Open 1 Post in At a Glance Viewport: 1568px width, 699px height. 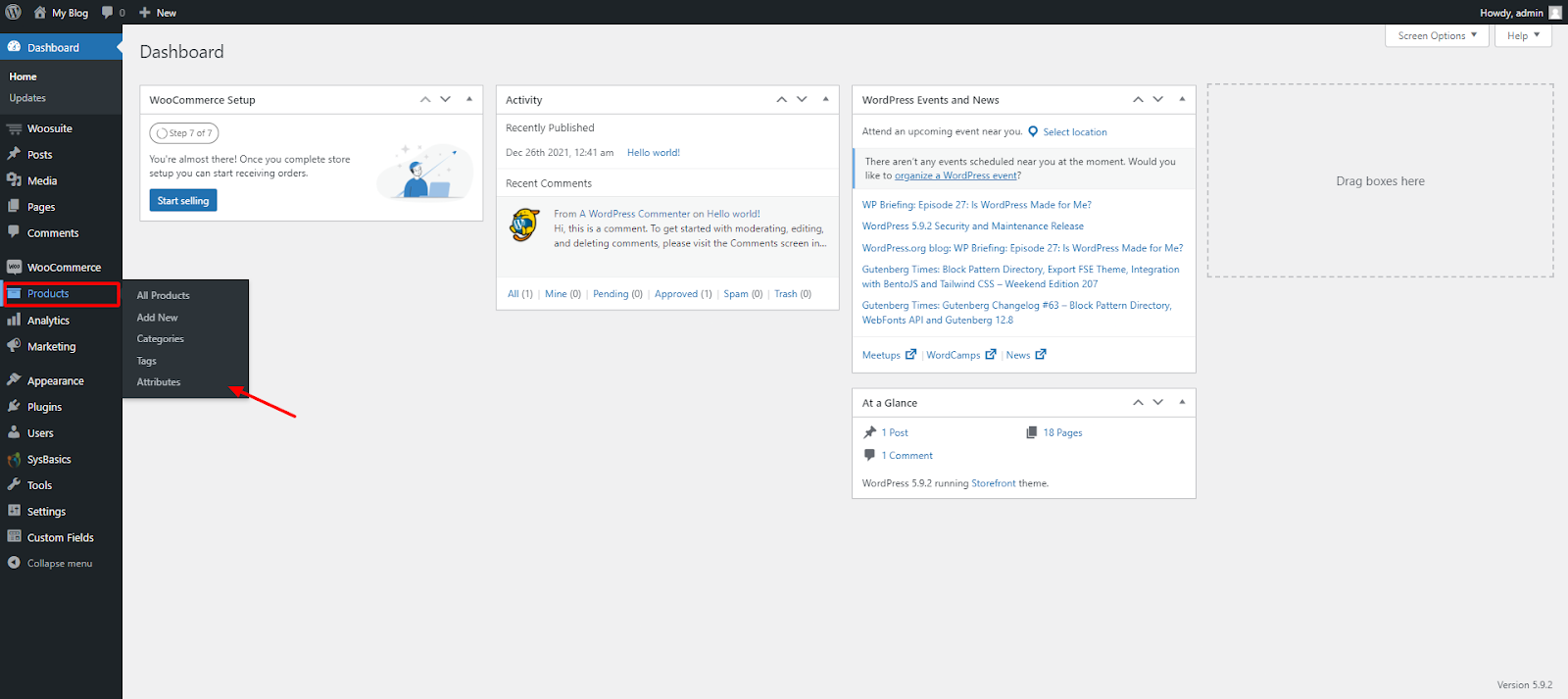[895, 432]
